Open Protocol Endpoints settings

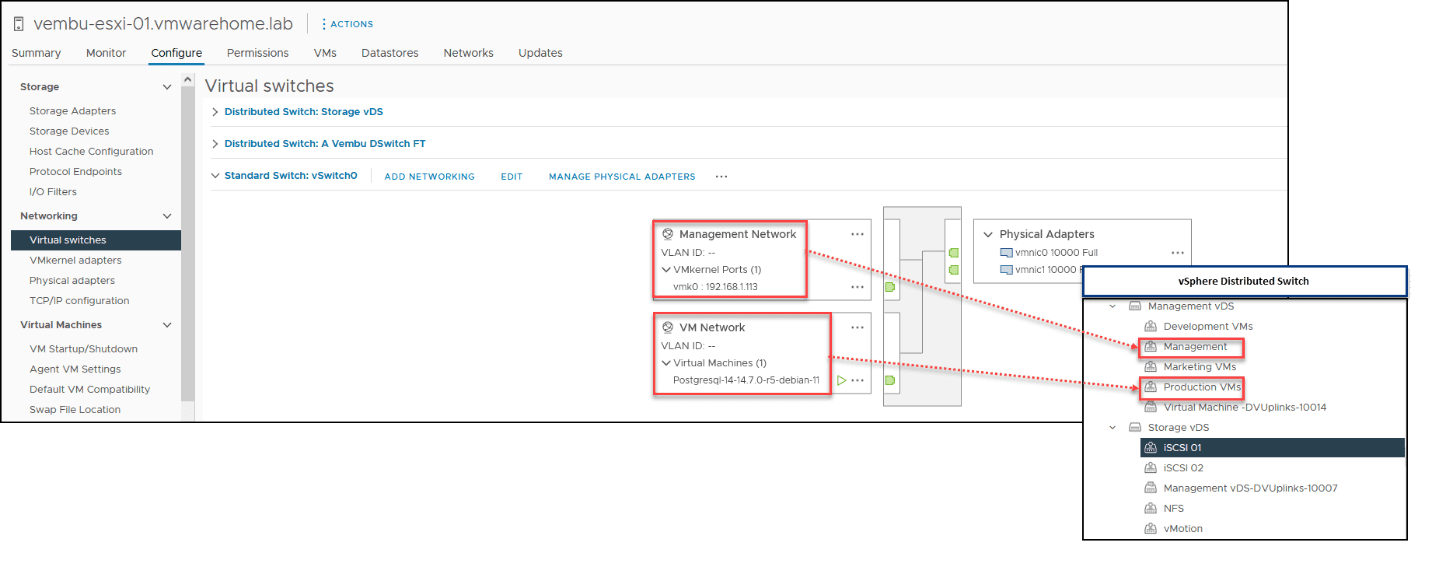pyautogui.click(x=75, y=171)
